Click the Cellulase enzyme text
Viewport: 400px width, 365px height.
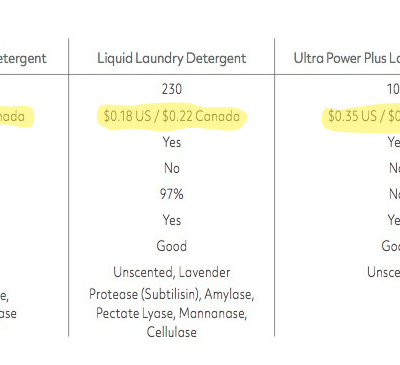click(x=172, y=332)
